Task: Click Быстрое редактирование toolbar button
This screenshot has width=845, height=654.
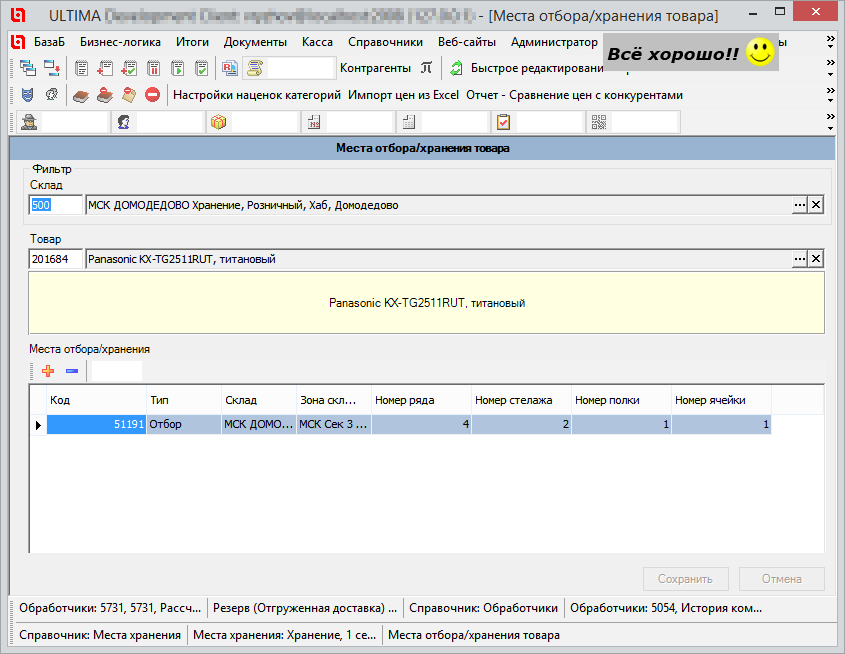Action: click(x=537, y=68)
